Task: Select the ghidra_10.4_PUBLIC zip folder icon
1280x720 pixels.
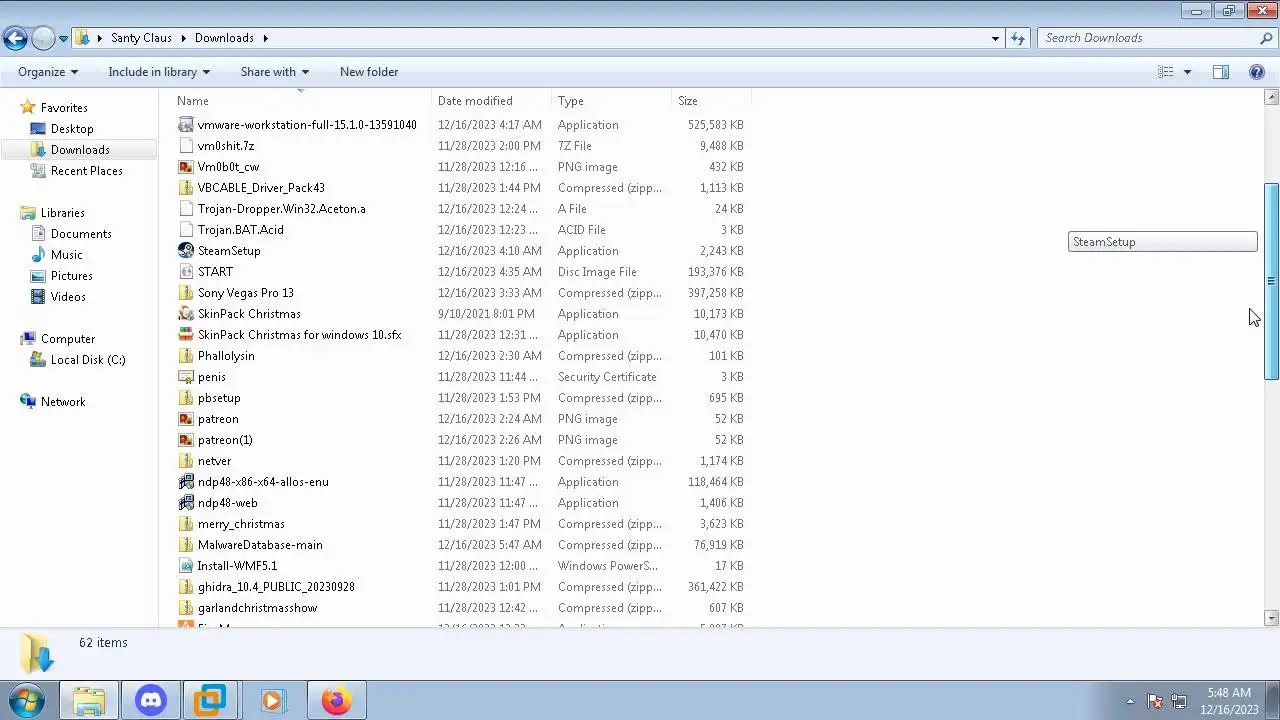Action: tap(185, 587)
